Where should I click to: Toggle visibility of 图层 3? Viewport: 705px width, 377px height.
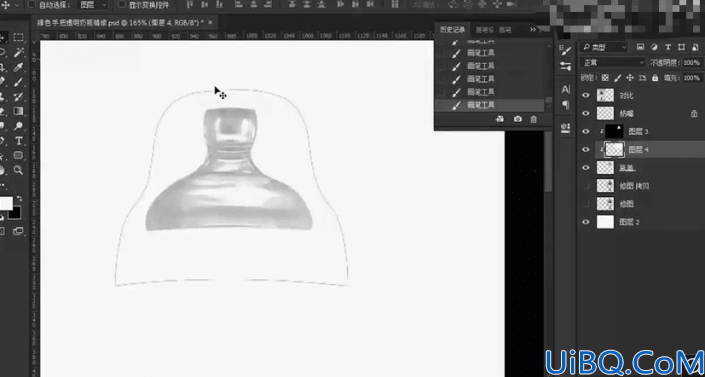pyautogui.click(x=585, y=131)
